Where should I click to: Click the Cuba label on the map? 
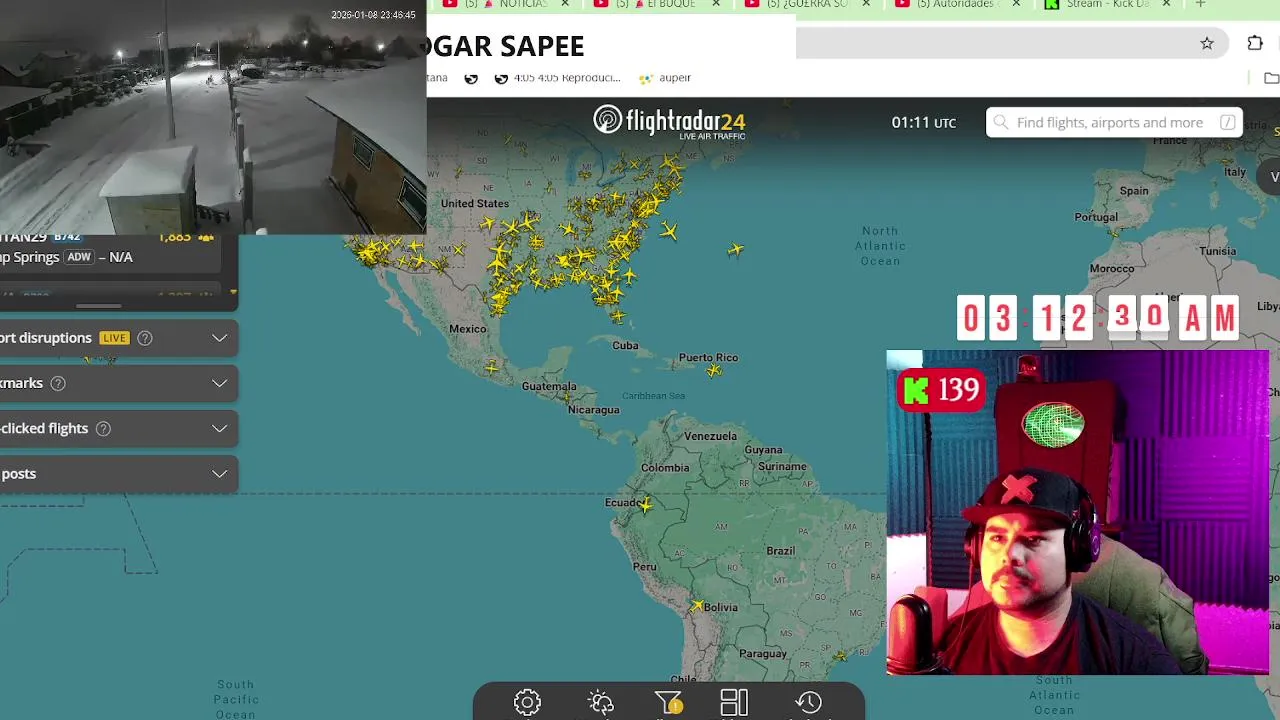[625, 346]
